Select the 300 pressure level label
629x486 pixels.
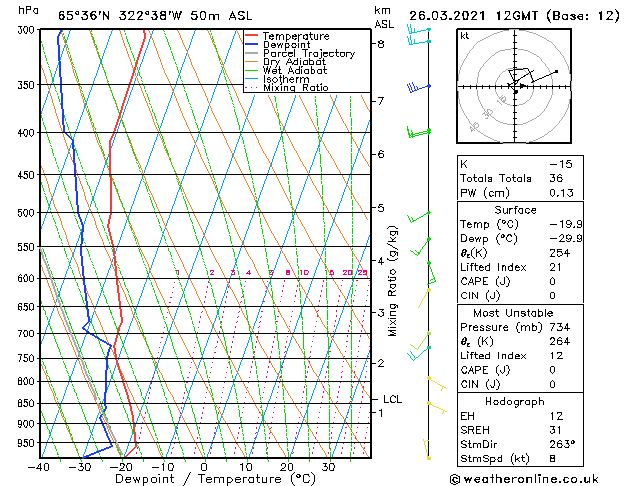click(28, 30)
